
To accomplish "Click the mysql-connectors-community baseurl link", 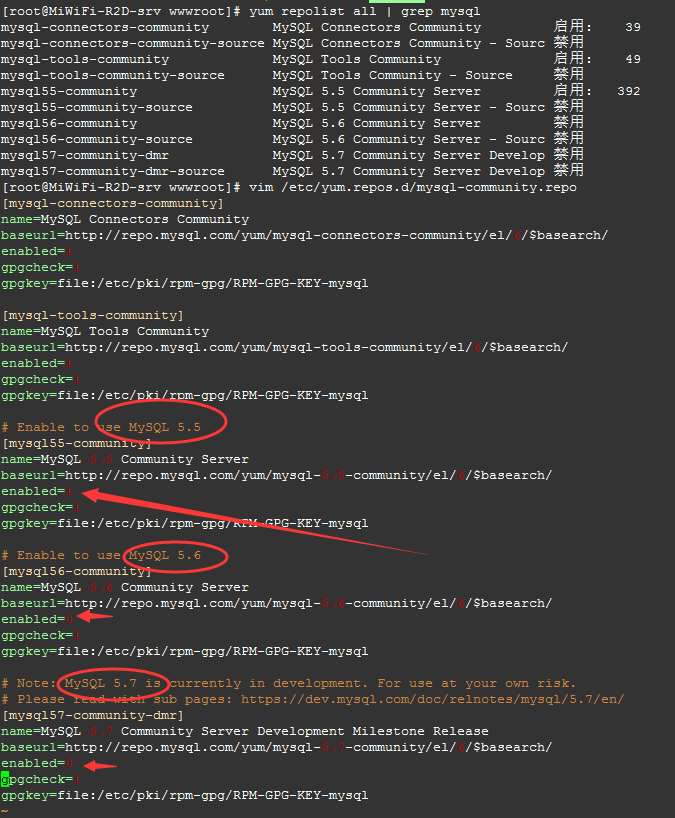I will pos(336,235).
